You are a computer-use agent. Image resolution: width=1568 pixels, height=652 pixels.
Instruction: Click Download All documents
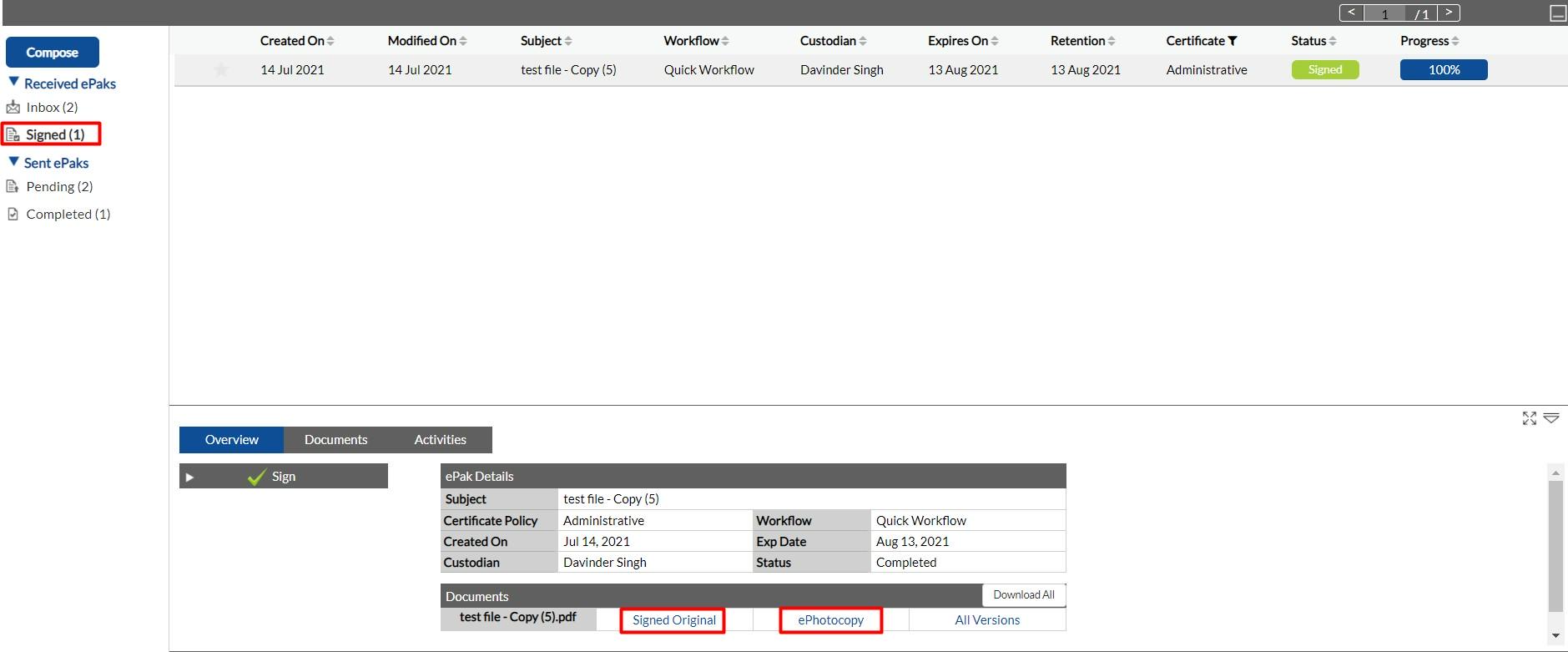[x=1024, y=595]
